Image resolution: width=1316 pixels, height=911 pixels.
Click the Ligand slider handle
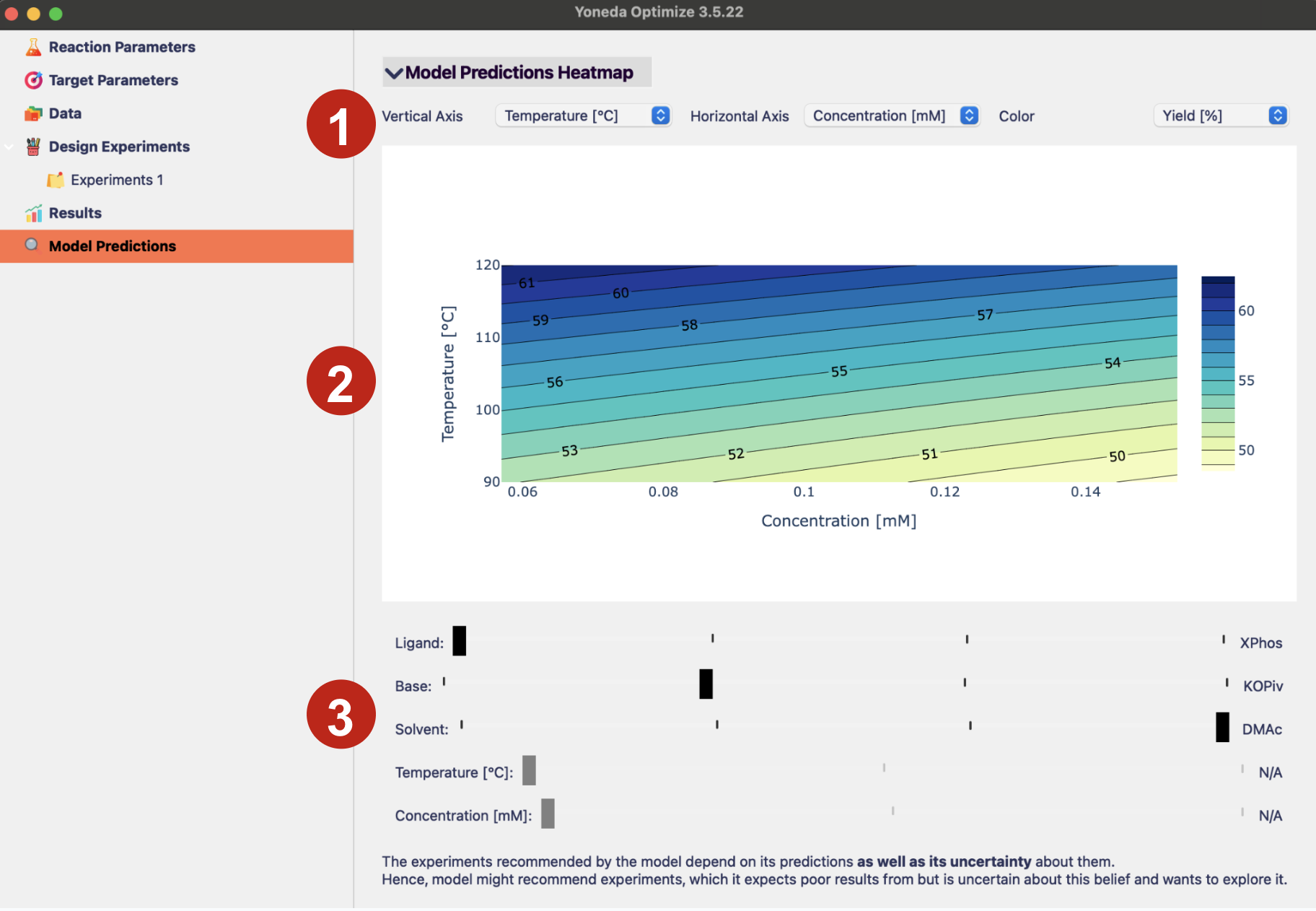click(x=459, y=641)
